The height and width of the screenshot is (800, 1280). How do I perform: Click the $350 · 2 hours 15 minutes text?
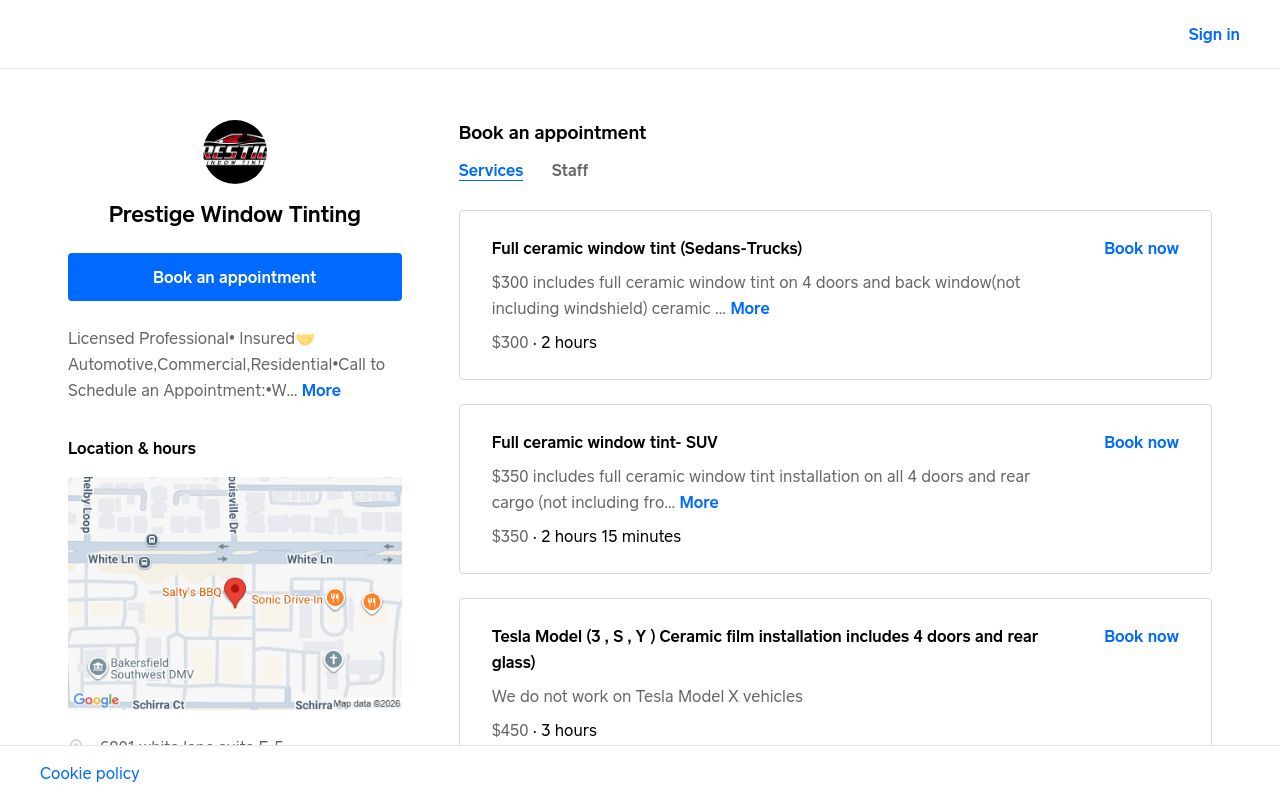(x=586, y=536)
